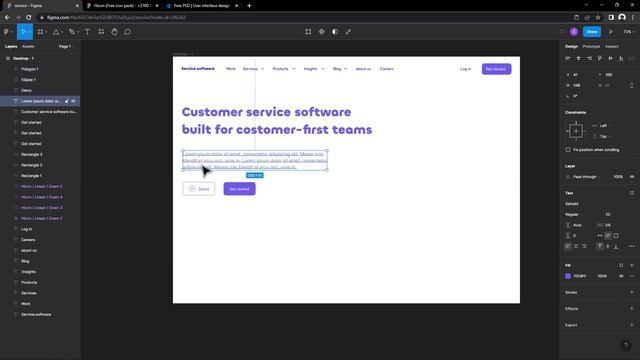Screen dimensions: 640x360
Task: Open vertical constraint Top dropdown
Action: coord(602,136)
